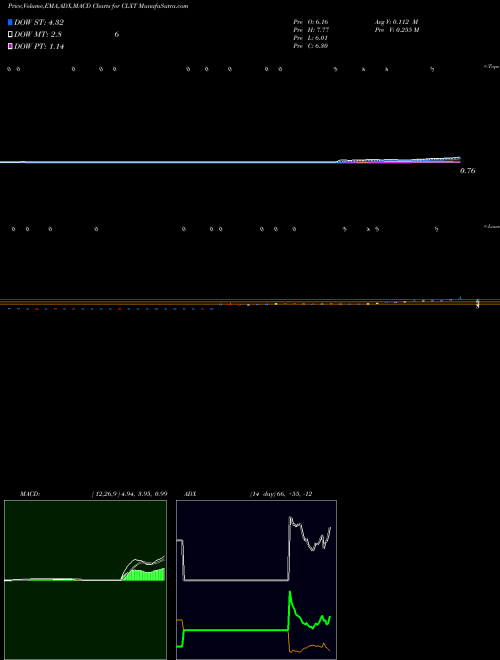Select the 'Pre V: 0.255 M' value
Screen dimensions: 500x660
pos(397,30)
